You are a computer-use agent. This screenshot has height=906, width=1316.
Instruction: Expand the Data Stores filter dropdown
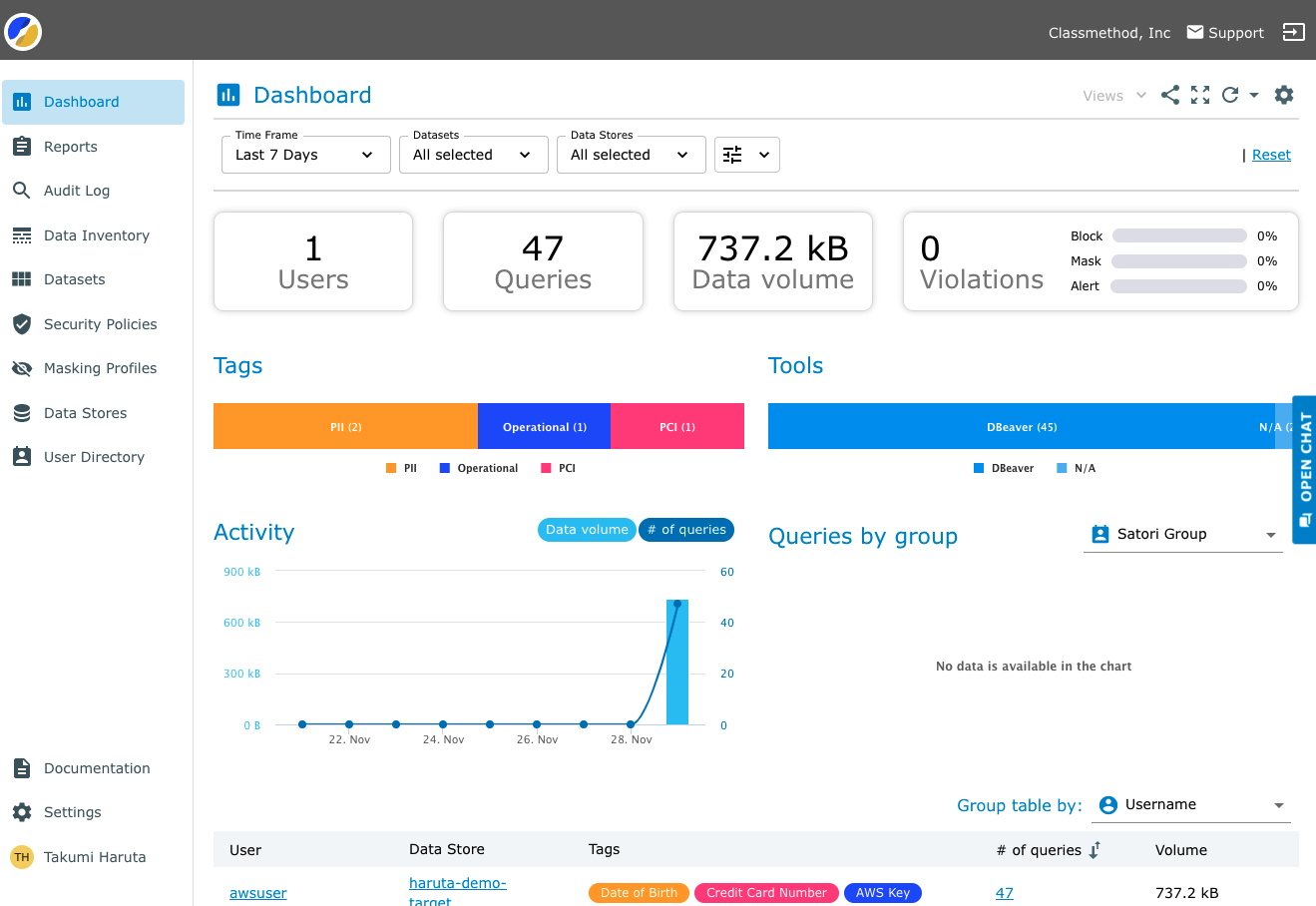click(x=631, y=154)
